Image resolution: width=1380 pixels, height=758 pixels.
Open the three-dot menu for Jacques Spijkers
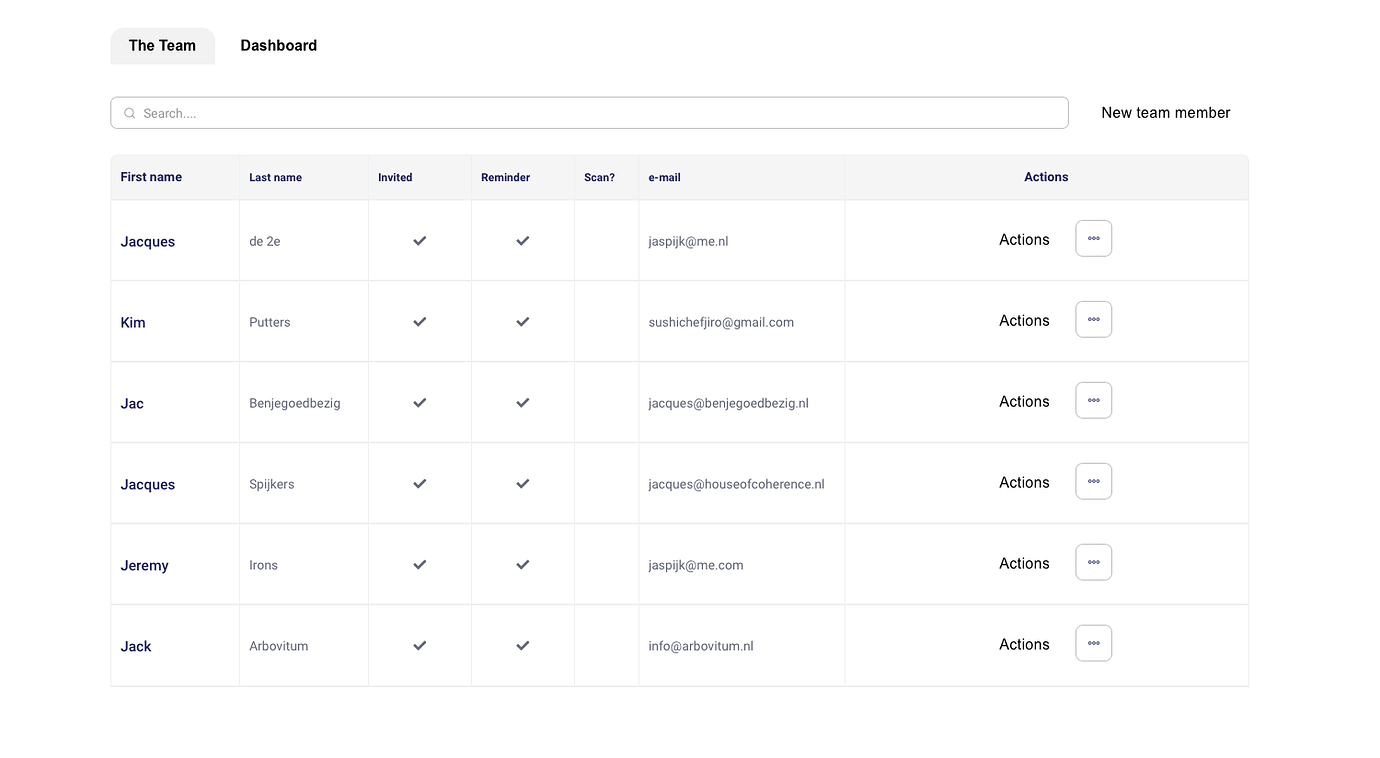[1093, 482]
